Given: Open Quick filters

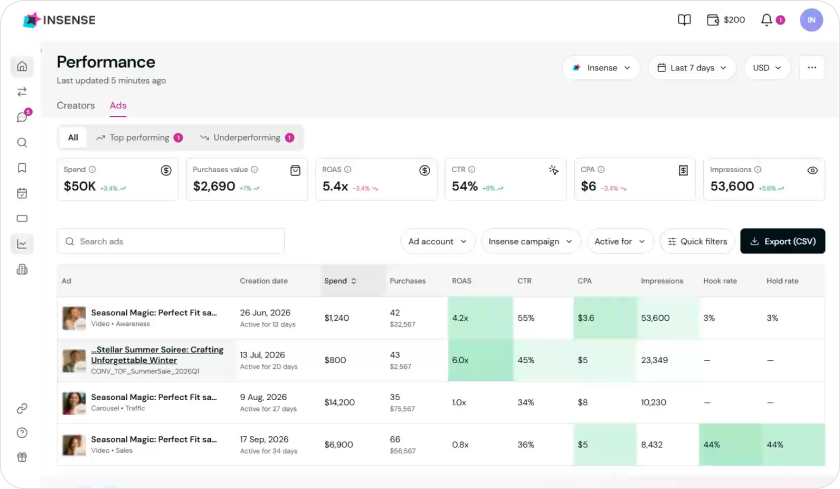Looking at the screenshot, I should 698,242.
